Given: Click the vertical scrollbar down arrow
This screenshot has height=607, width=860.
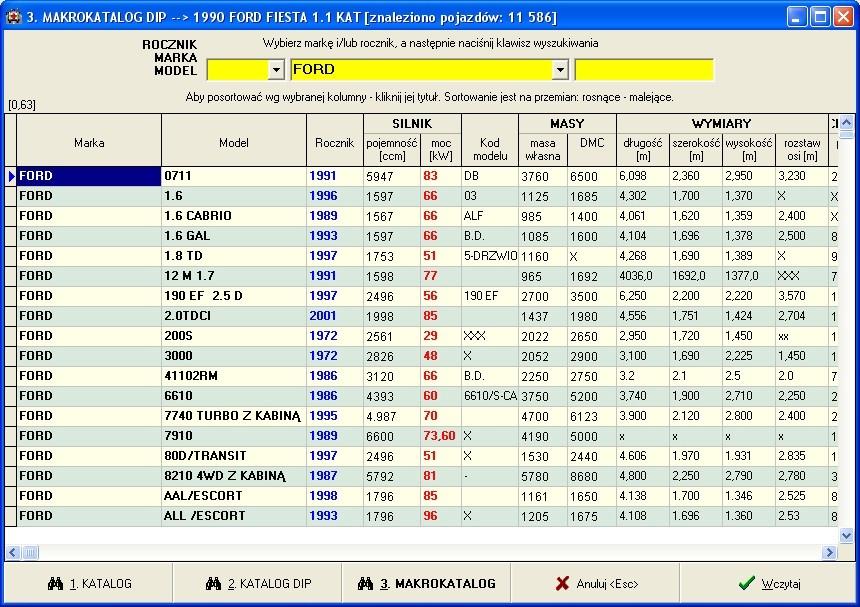Looking at the screenshot, I should pyautogui.click(x=846, y=536).
